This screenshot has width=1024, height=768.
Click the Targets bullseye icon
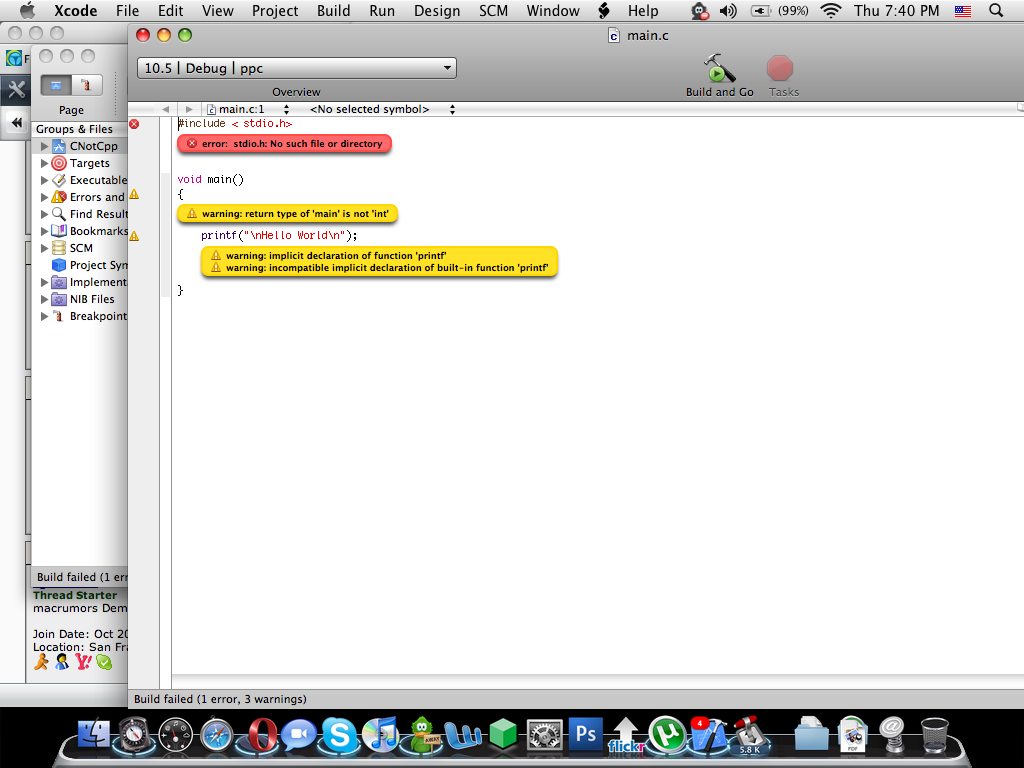(x=59, y=163)
